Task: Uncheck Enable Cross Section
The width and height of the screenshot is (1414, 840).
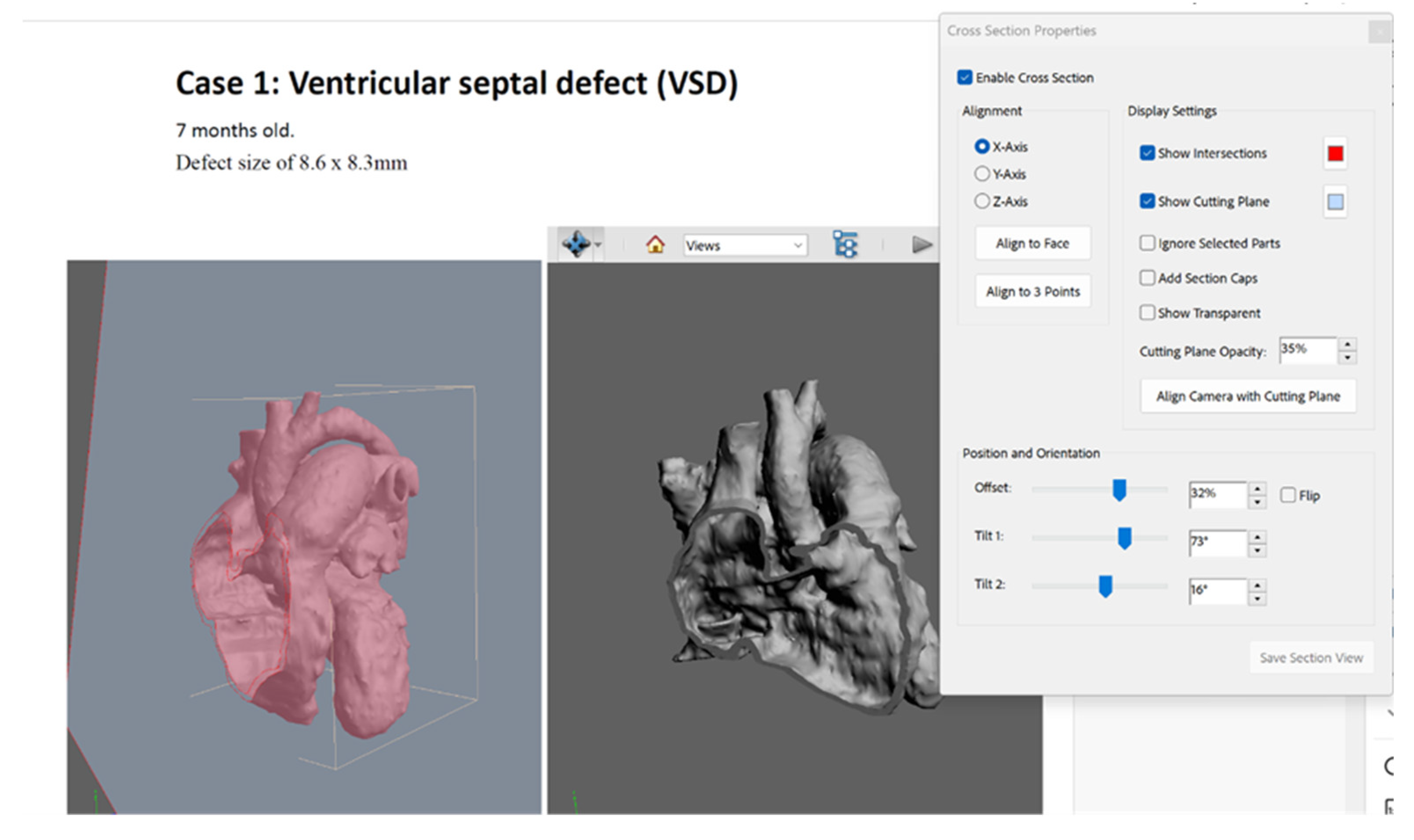Action: click(965, 77)
